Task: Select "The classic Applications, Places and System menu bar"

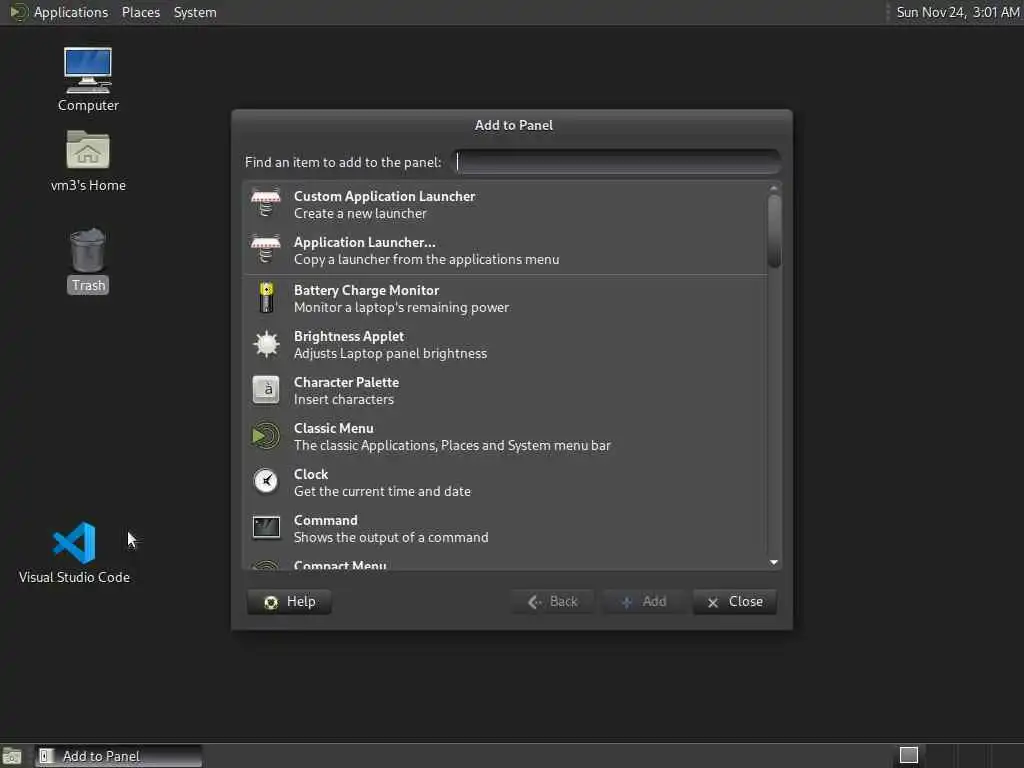Action: point(453,445)
